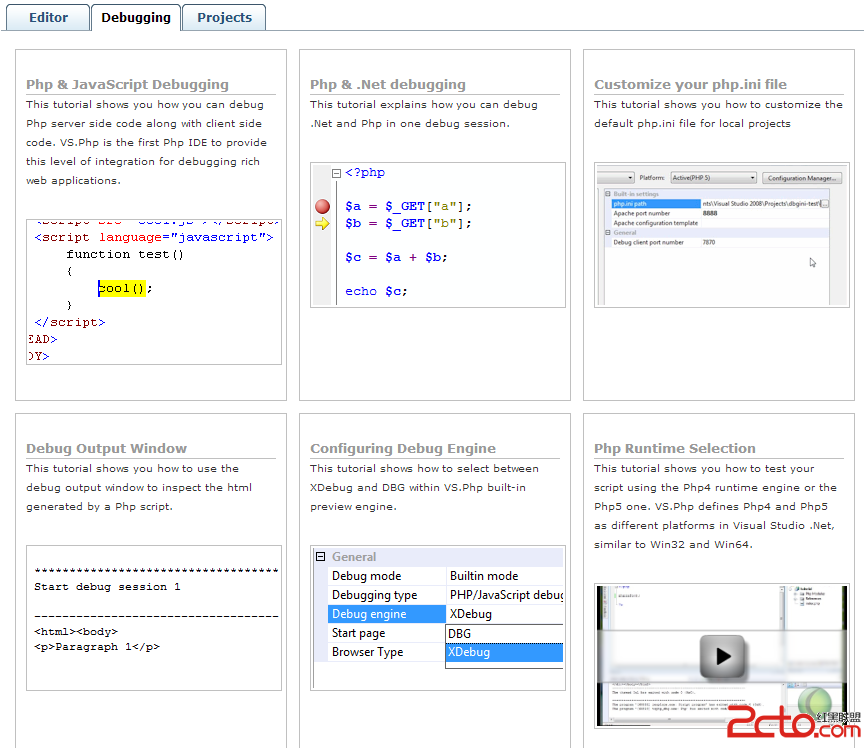Screen dimensions: 864x748
Task: Click the red breakpoint marker icon
Action: [322, 207]
